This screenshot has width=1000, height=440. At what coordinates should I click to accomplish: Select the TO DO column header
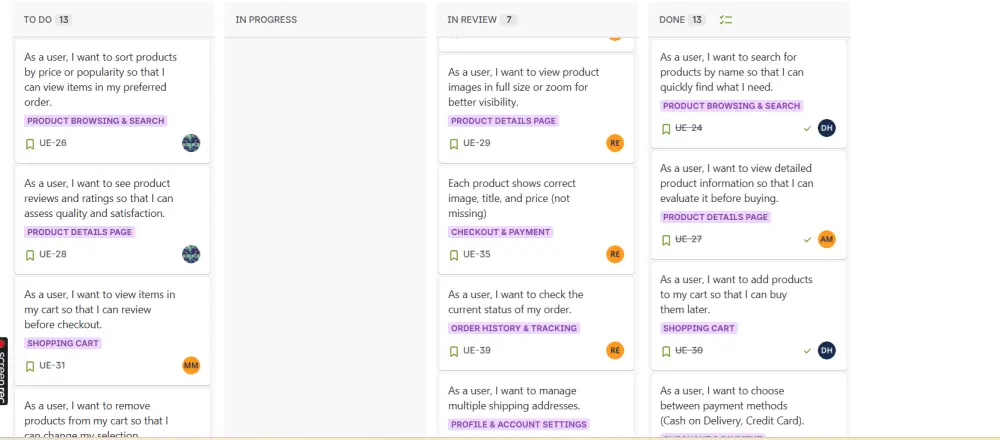[x=38, y=20]
